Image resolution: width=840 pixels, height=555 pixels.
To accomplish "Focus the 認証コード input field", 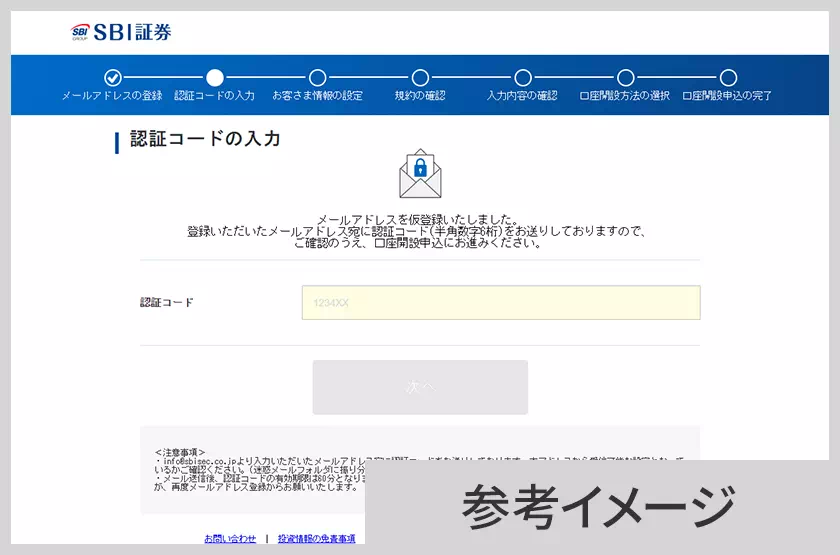I will coord(500,303).
